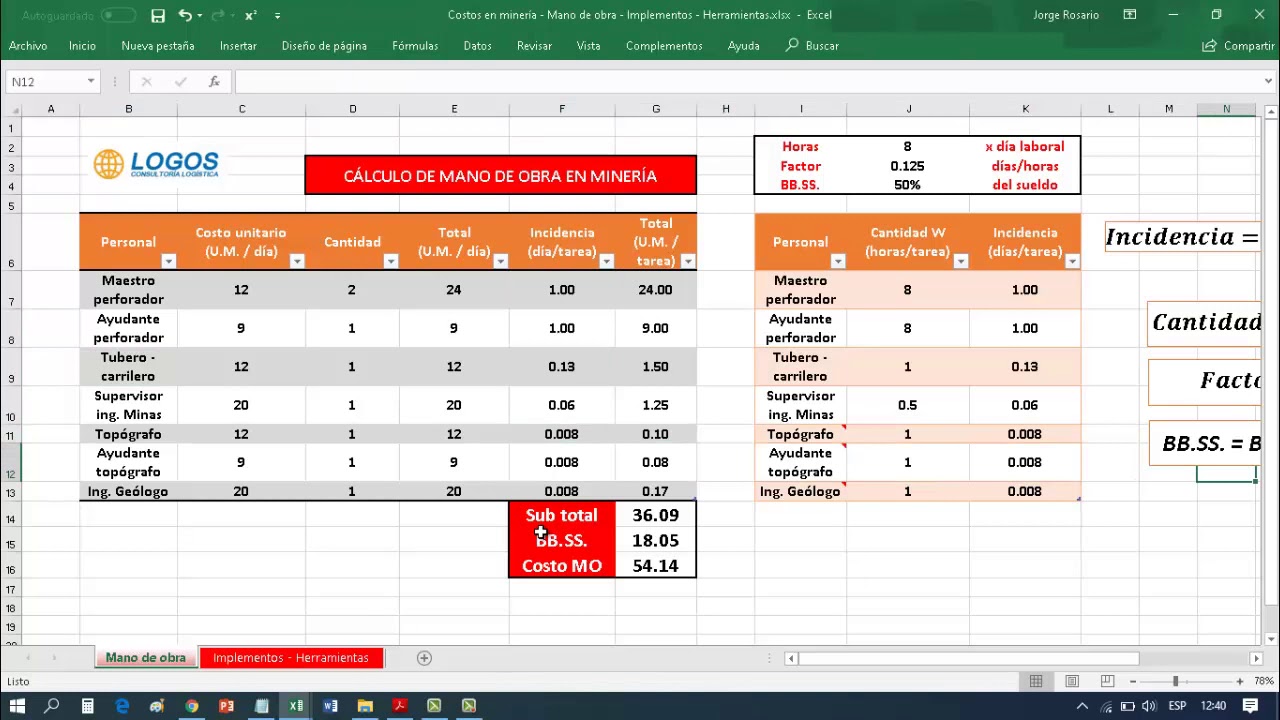Select the Mano de obra sheet tab
This screenshot has width=1280, height=720.
145,658
